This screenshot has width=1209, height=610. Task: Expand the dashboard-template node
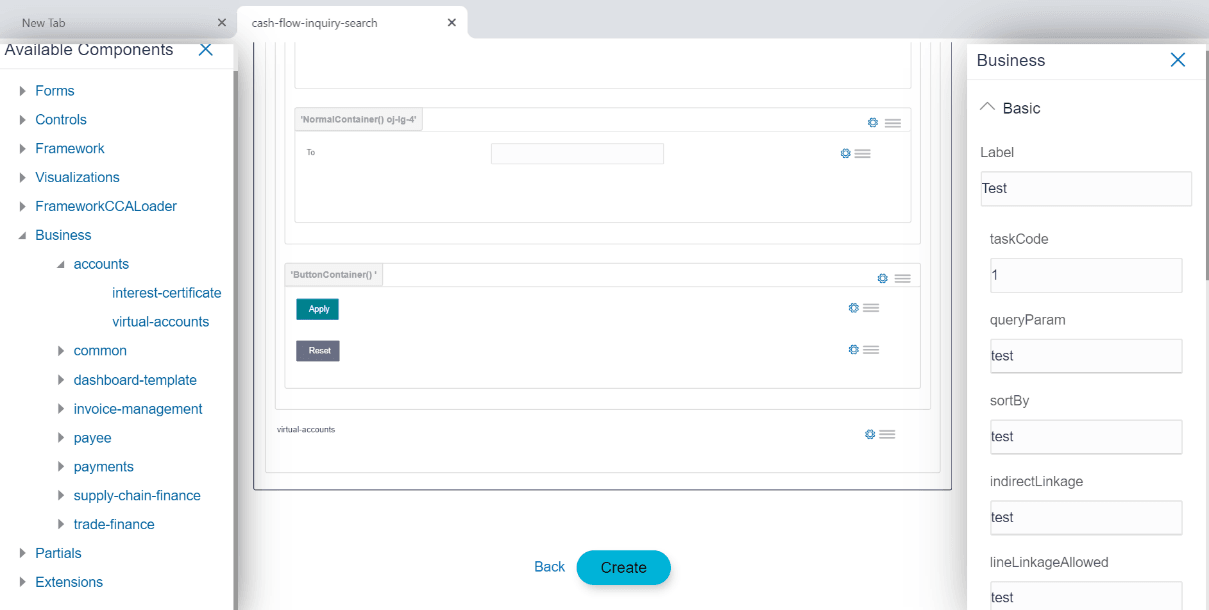61,380
